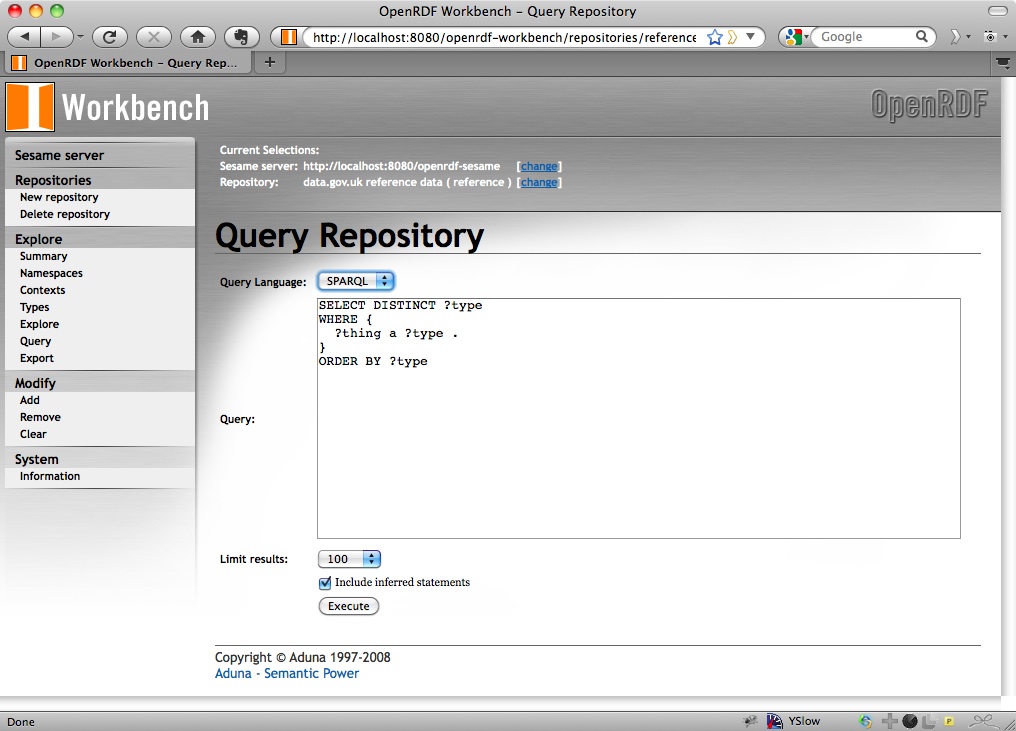This screenshot has height=731, width=1016.
Task: Click the change link for Sesame server
Action: click(x=539, y=167)
